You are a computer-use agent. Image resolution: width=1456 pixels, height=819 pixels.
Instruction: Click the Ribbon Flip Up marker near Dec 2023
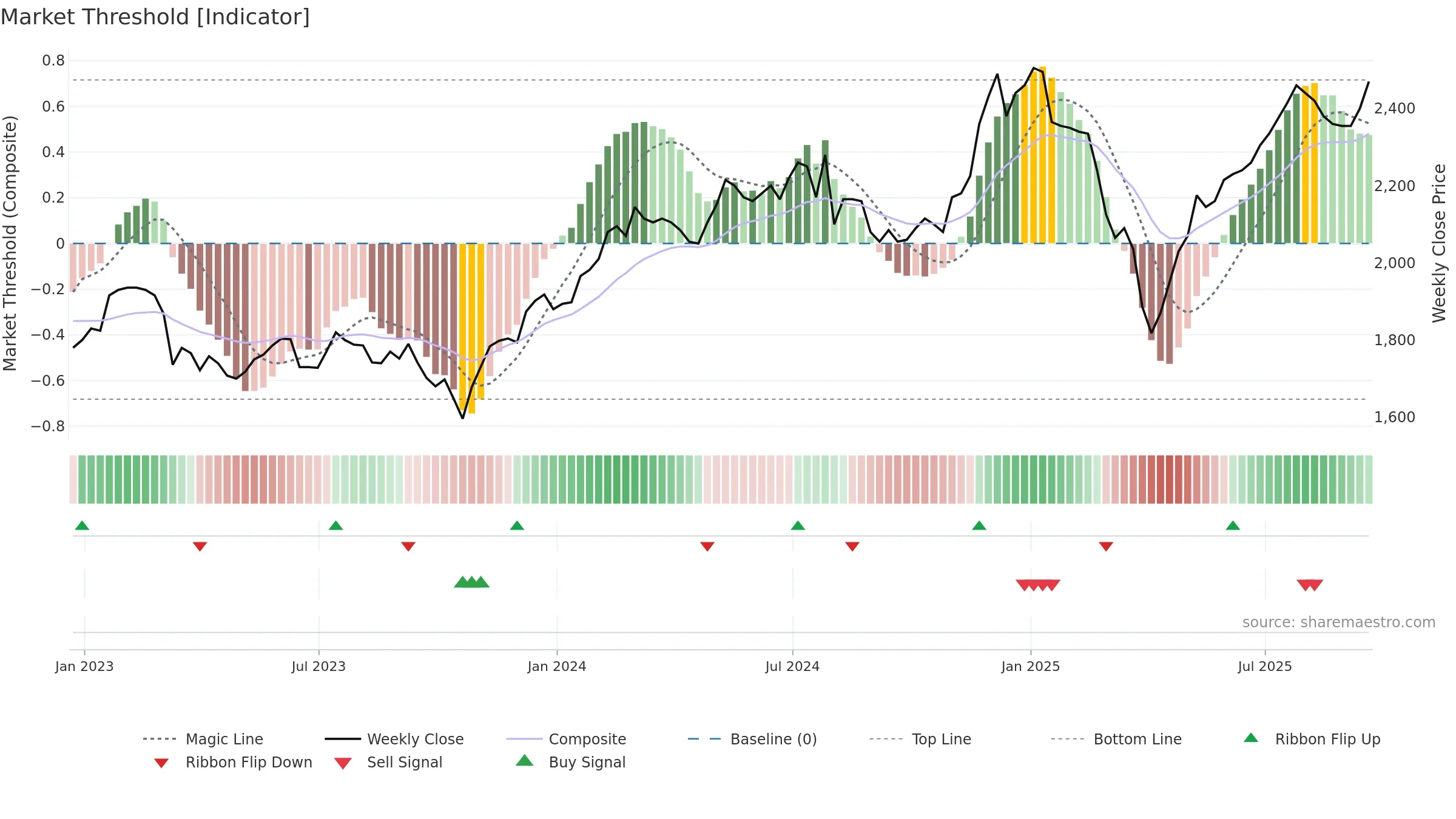coord(517,525)
